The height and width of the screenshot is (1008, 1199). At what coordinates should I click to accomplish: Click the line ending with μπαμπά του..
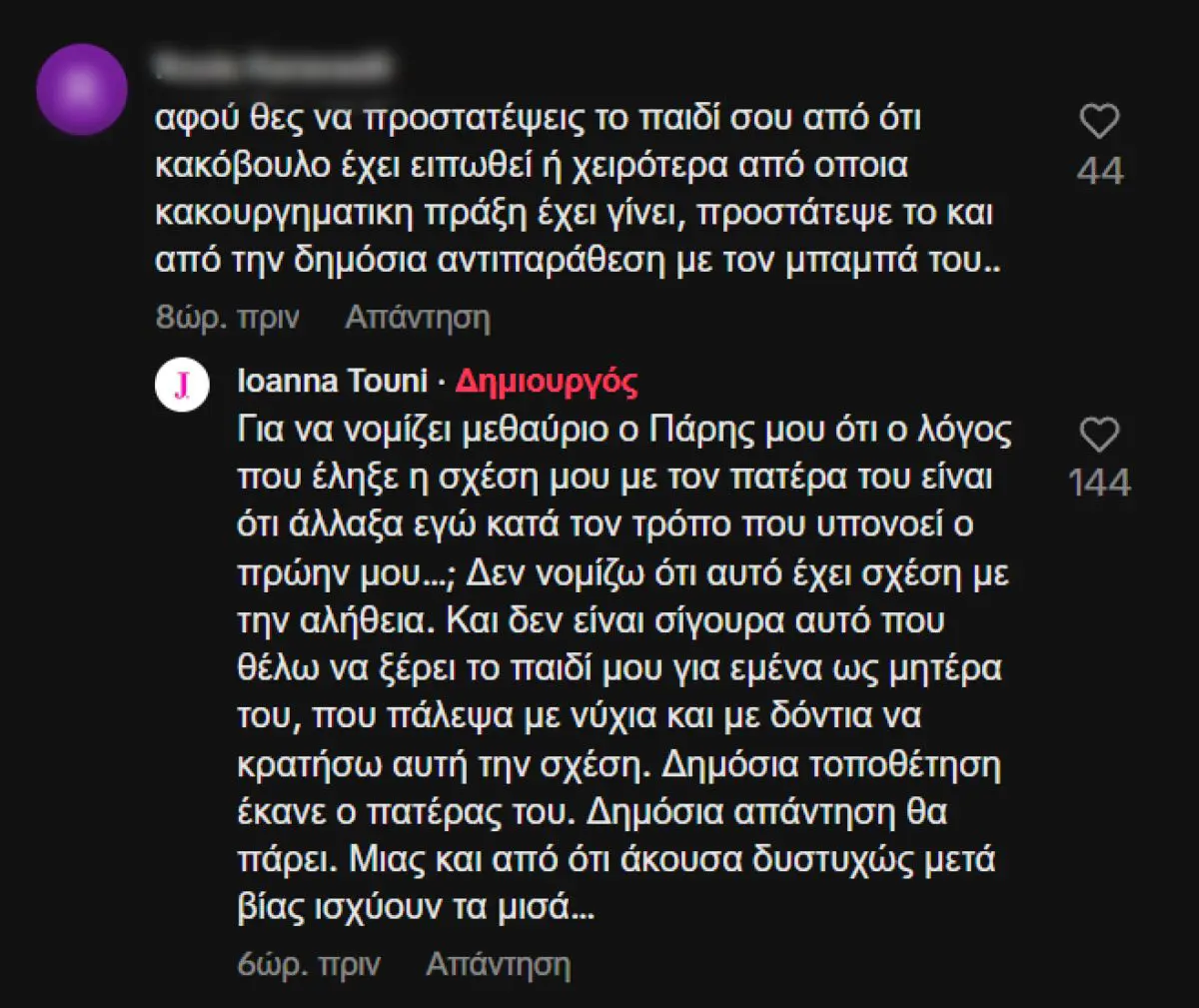click(578, 260)
